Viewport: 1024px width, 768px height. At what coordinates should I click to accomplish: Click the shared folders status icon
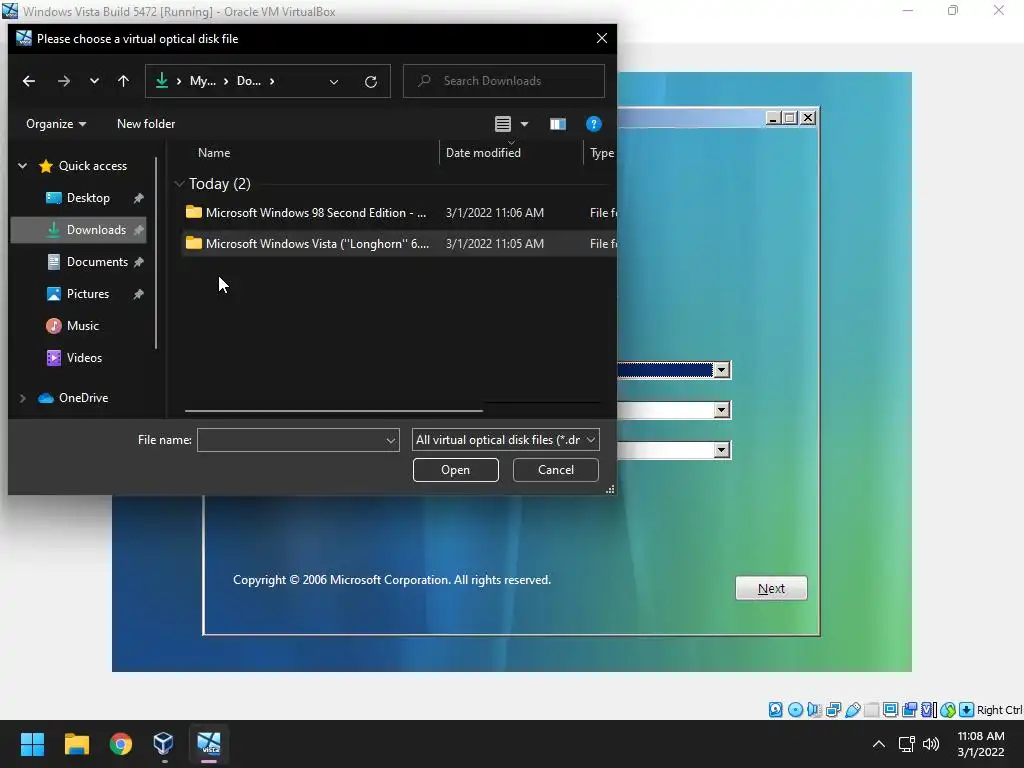pos(871,710)
